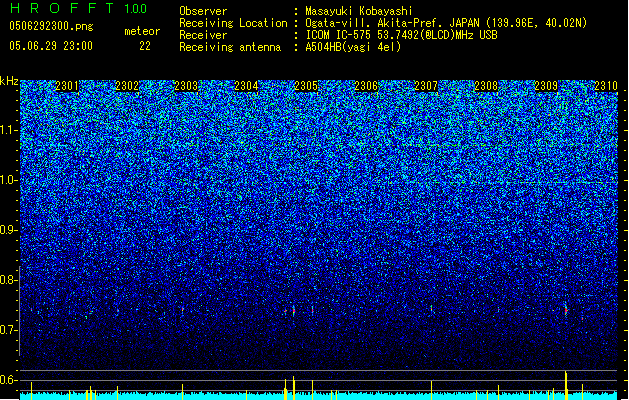Click the Receiver label
Image resolution: width=629 pixels, height=400 pixels.
point(203,35)
